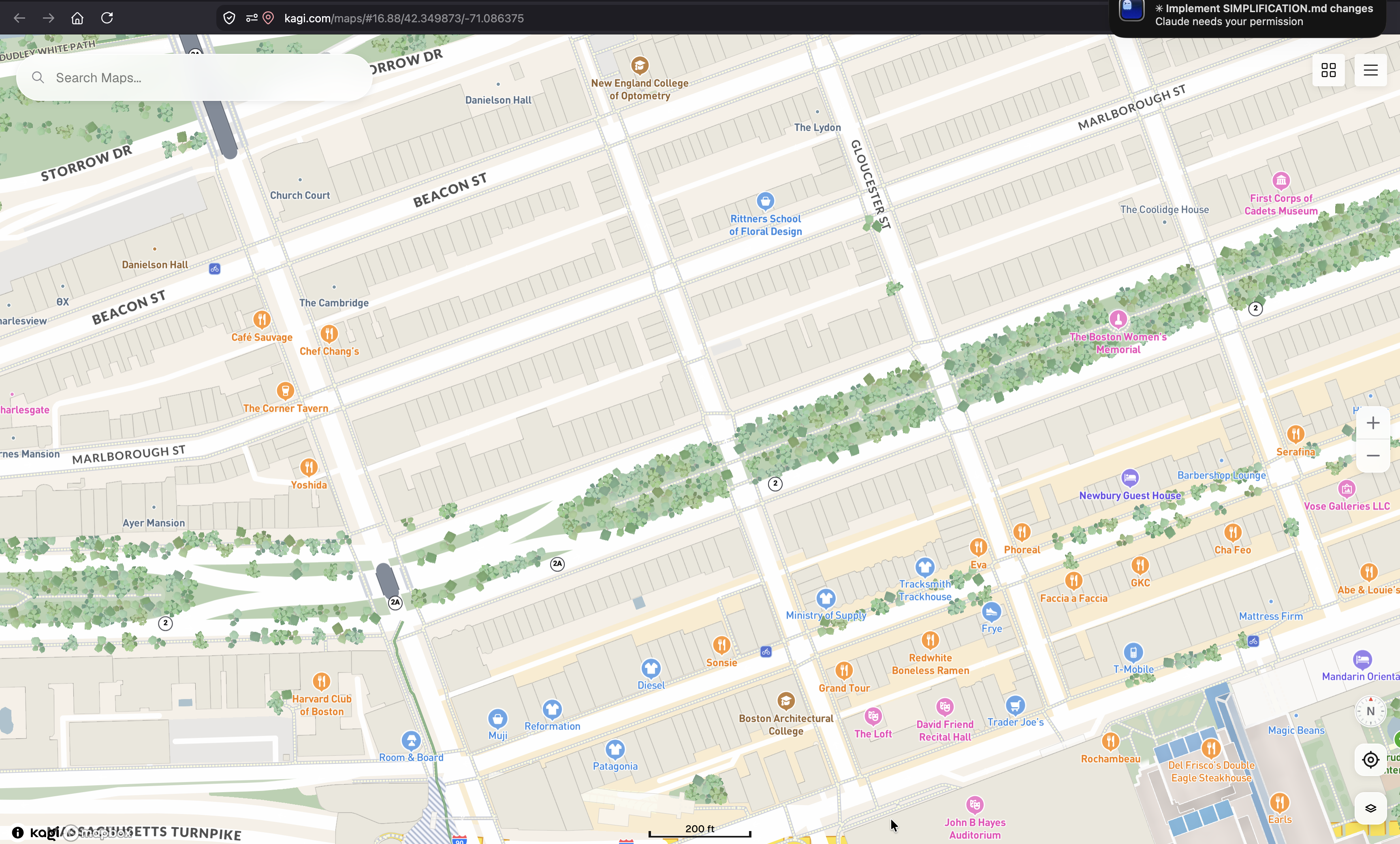
Task: Select the Earls restaurant marker
Action: tap(1280, 803)
